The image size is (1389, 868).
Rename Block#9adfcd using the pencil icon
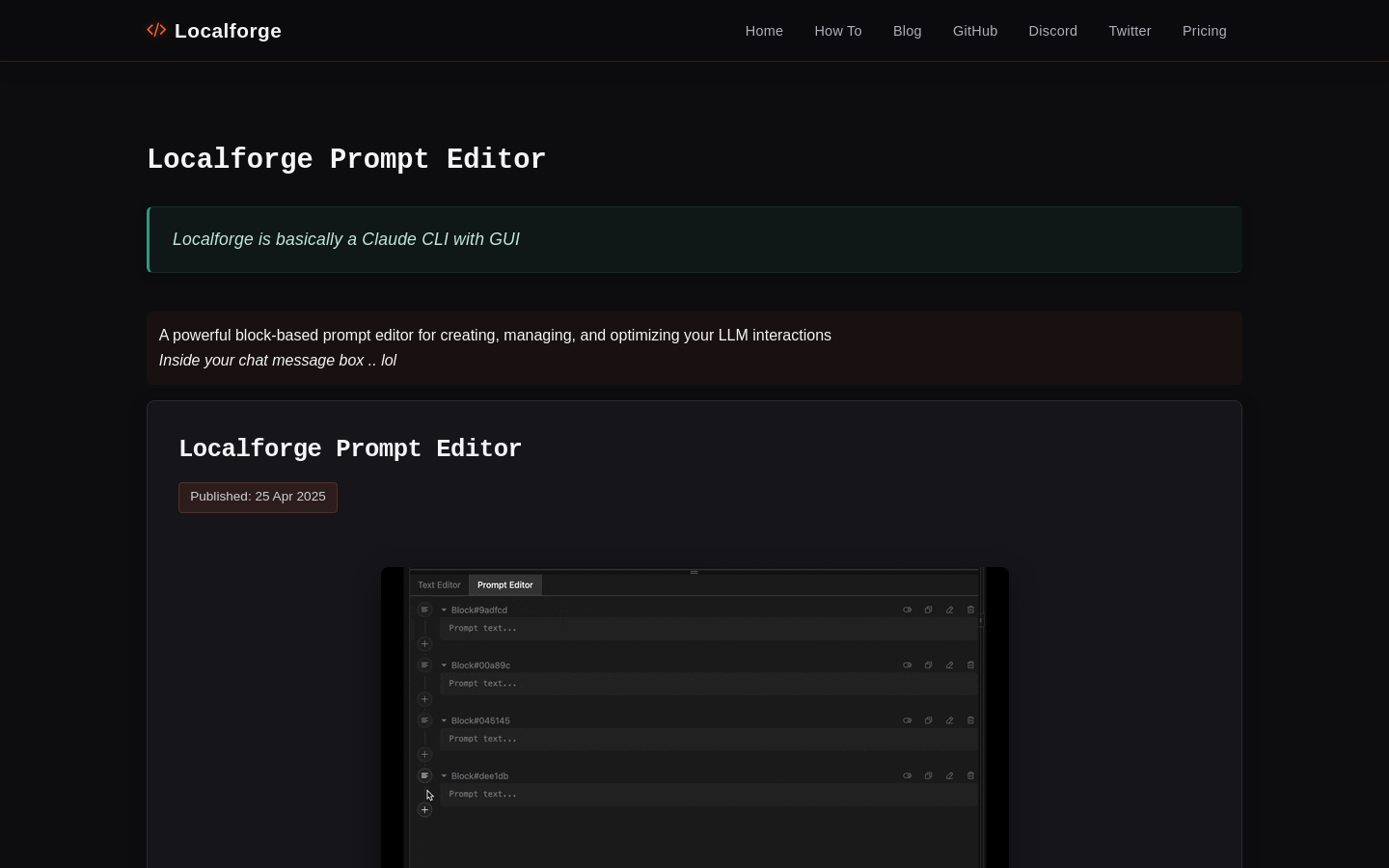point(949,610)
